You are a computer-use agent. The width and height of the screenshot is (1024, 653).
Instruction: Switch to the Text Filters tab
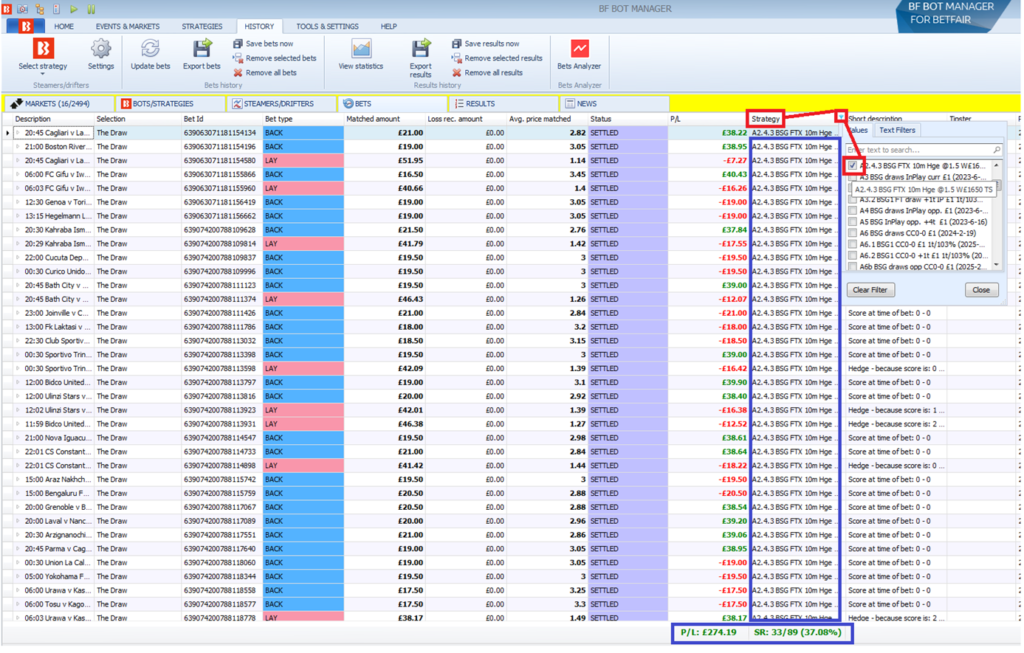pos(896,130)
